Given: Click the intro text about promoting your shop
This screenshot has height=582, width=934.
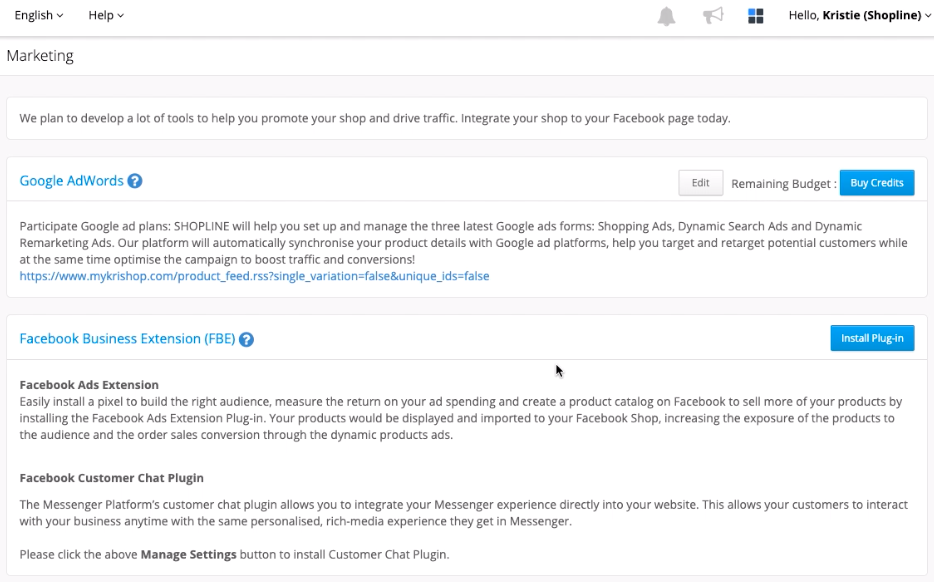Looking at the screenshot, I should pyautogui.click(x=375, y=119).
